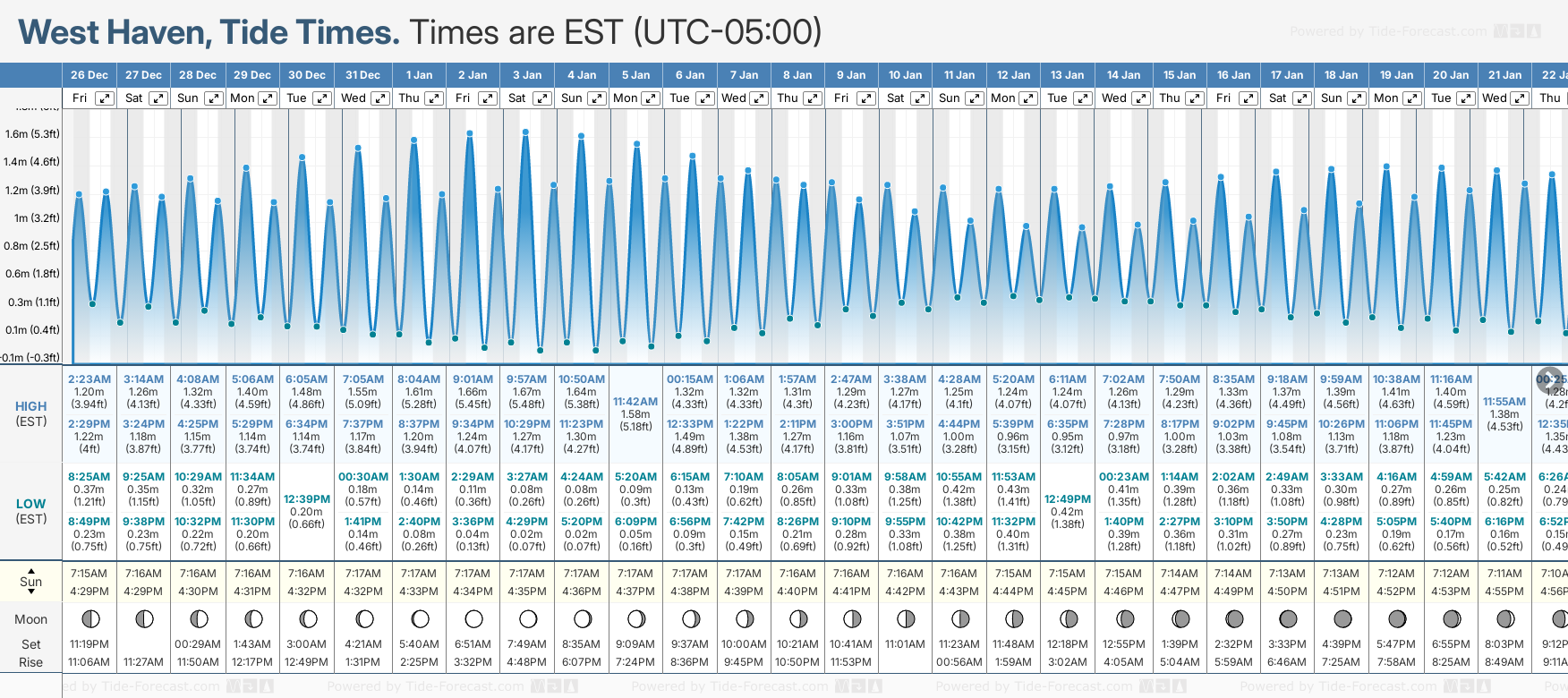
Task: Click the moon phase icon for 26 Dec
Action: pos(89,618)
